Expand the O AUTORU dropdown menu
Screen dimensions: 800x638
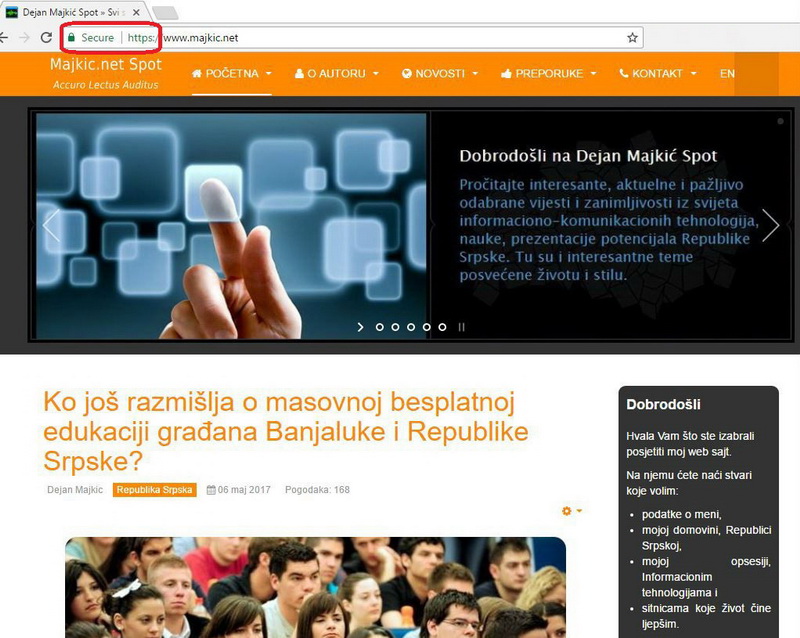pyautogui.click(x=336, y=74)
